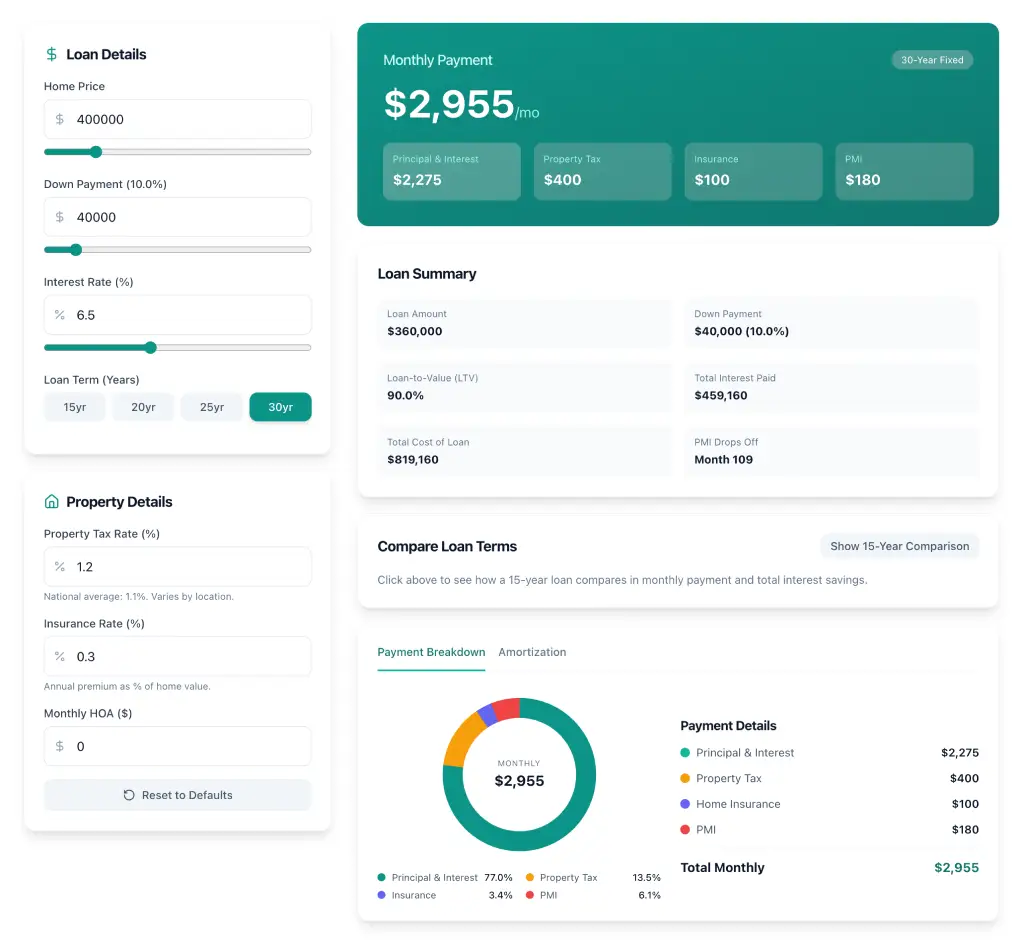Click the Total Monthly $2,955 amount
Image resolution: width=1024 pixels, height=949 pixels.
pos(956,867)
